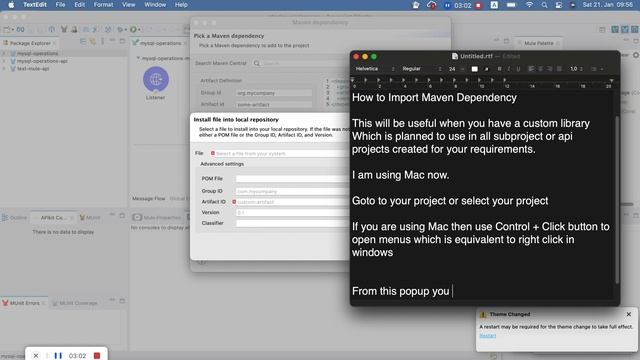Align text left in TextEdit
Screen dimensions: 640x360
tap(531, 69)
